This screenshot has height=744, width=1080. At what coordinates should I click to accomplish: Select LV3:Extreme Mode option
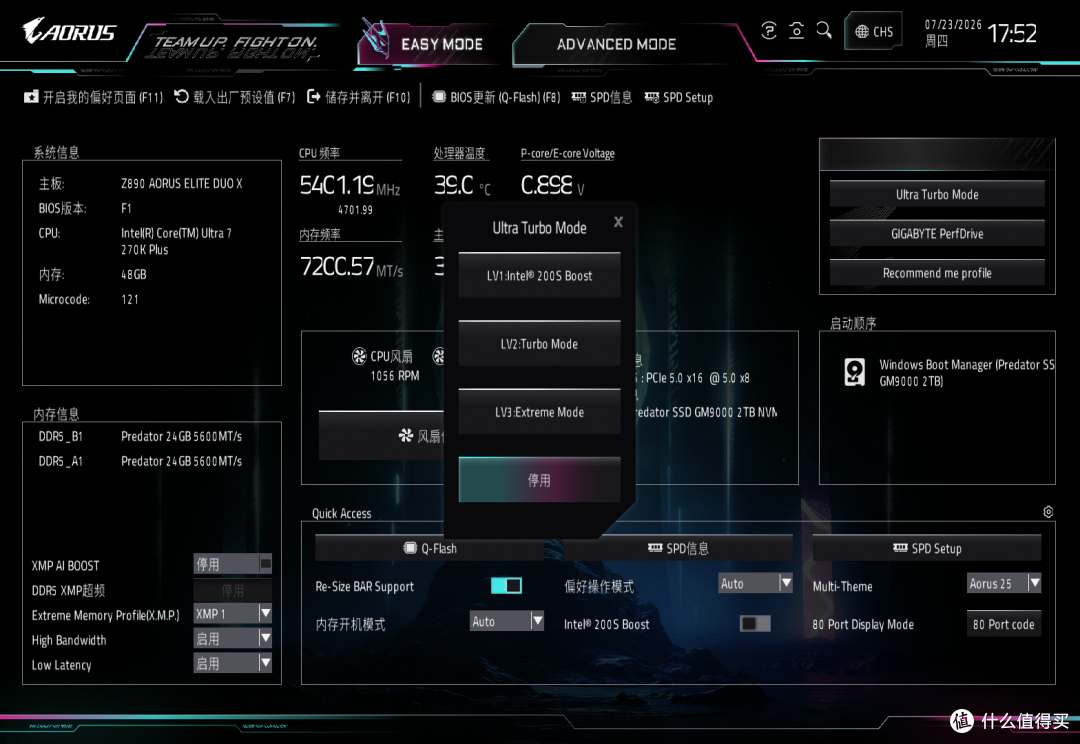point(539,412)
